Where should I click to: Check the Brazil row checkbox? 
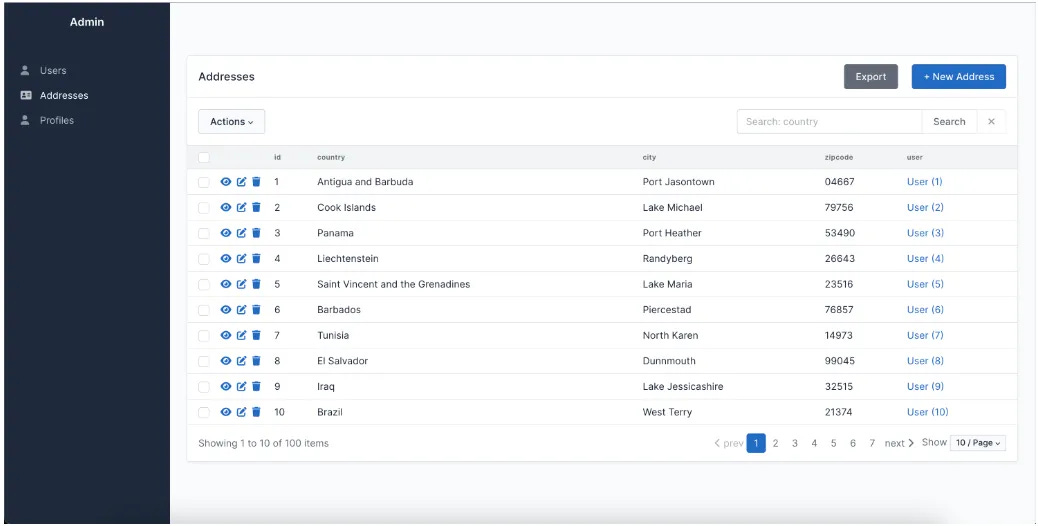point(204,412)
